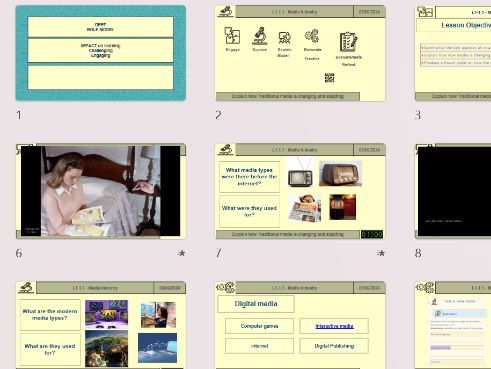Image resolution: width=491 pixels, height=369 pixels.
Task: Click 'What are the modern media types?' text
Action: coord(50,315)
